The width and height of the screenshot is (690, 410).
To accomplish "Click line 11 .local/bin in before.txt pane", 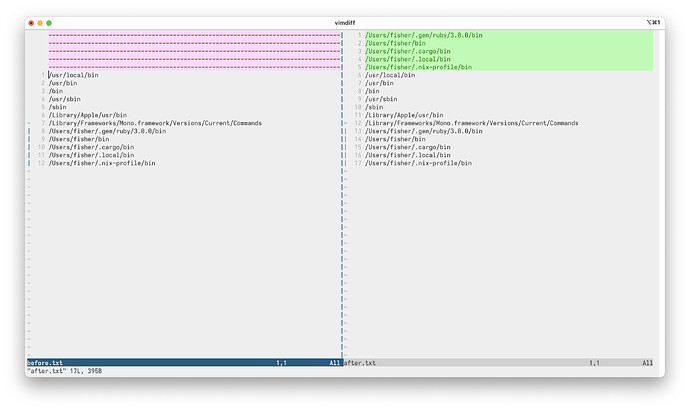I will tap(92, 155).
